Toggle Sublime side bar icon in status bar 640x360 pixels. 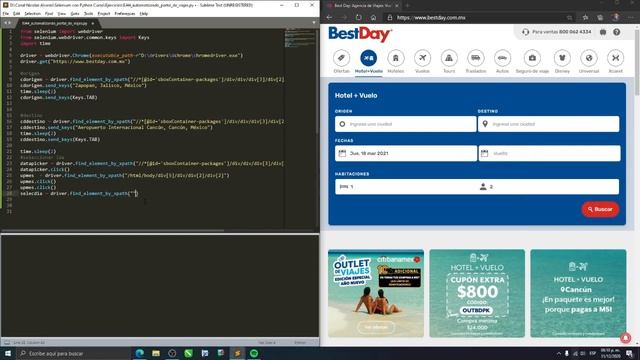7,342
